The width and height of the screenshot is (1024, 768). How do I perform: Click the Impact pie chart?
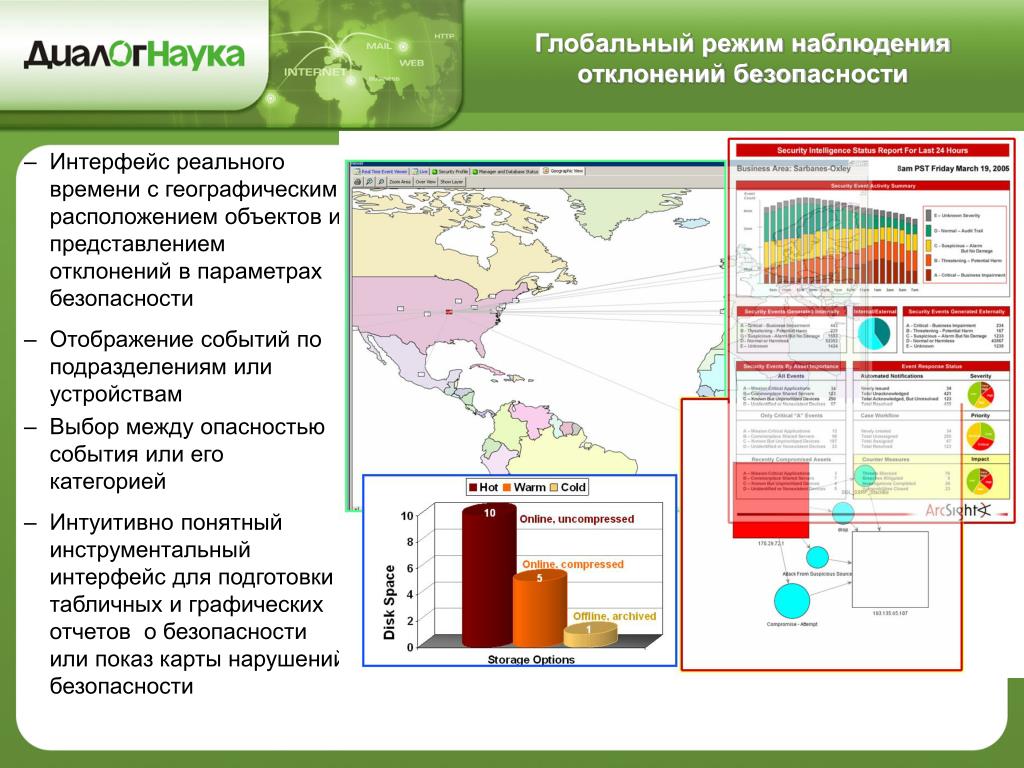tap(980, 481)
